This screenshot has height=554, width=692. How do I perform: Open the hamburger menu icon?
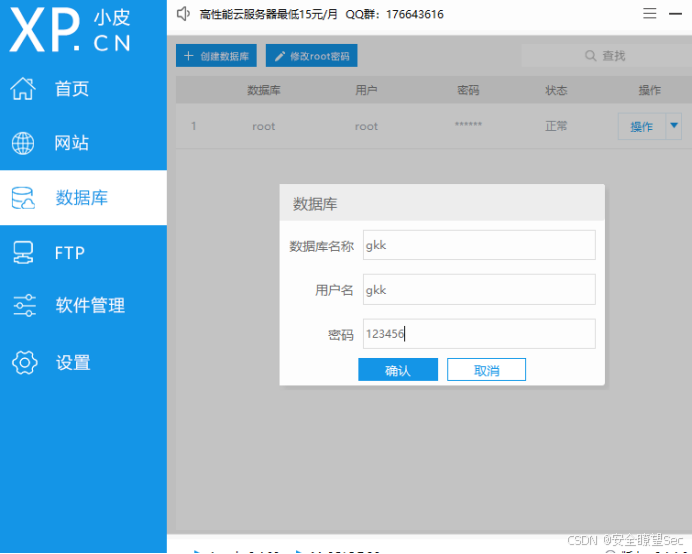pos(649,13)
